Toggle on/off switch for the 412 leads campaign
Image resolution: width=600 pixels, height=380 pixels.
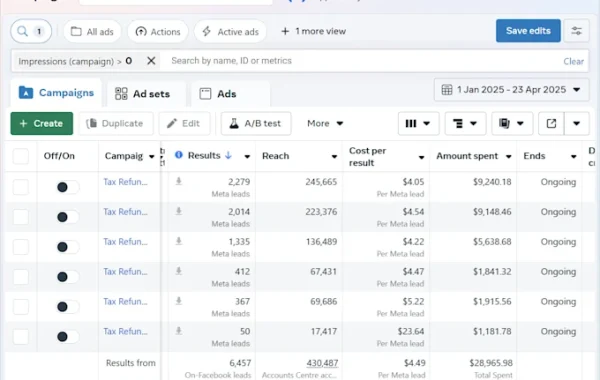68,277
